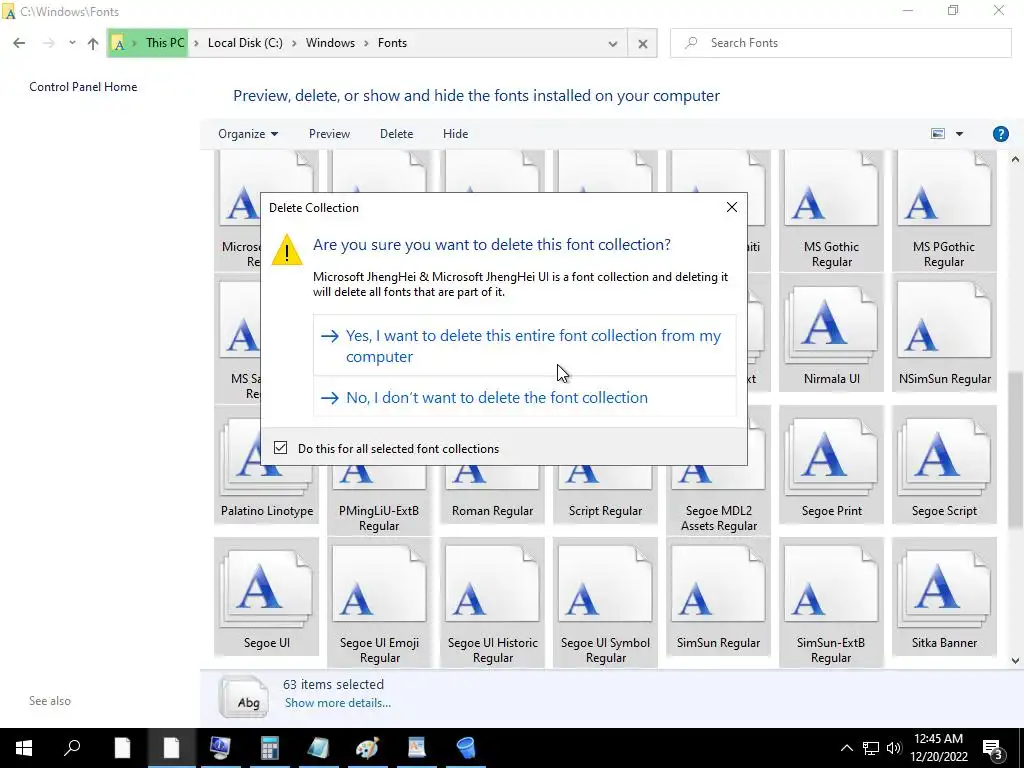The height and width of the screenshot is (768, 1024).
Task: Open the Organize dropdown menu
Action: click(248, 134)
